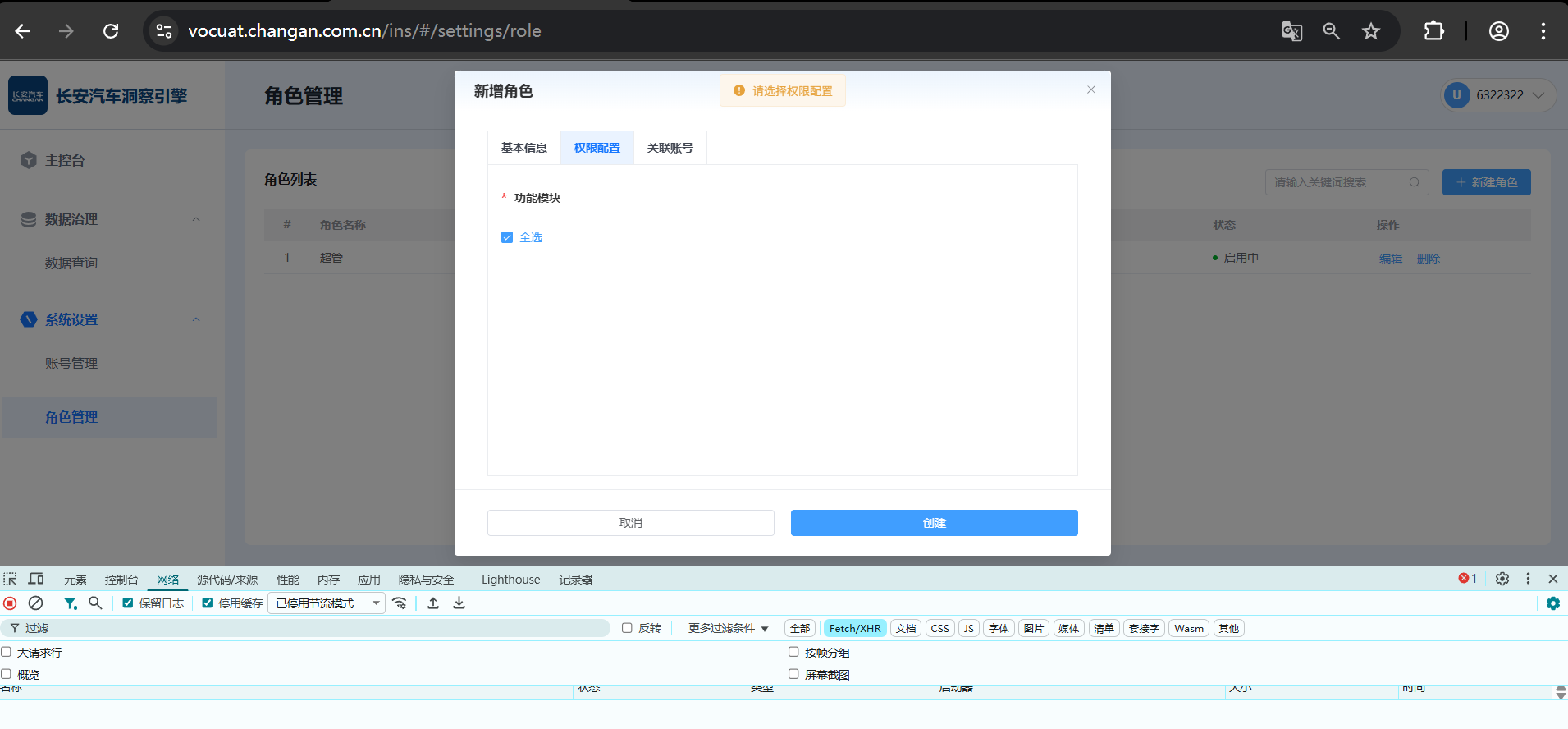Switch to the 基本信息 tab
This screenshot has height=729, width=1568.
click(x=523, y=148)
